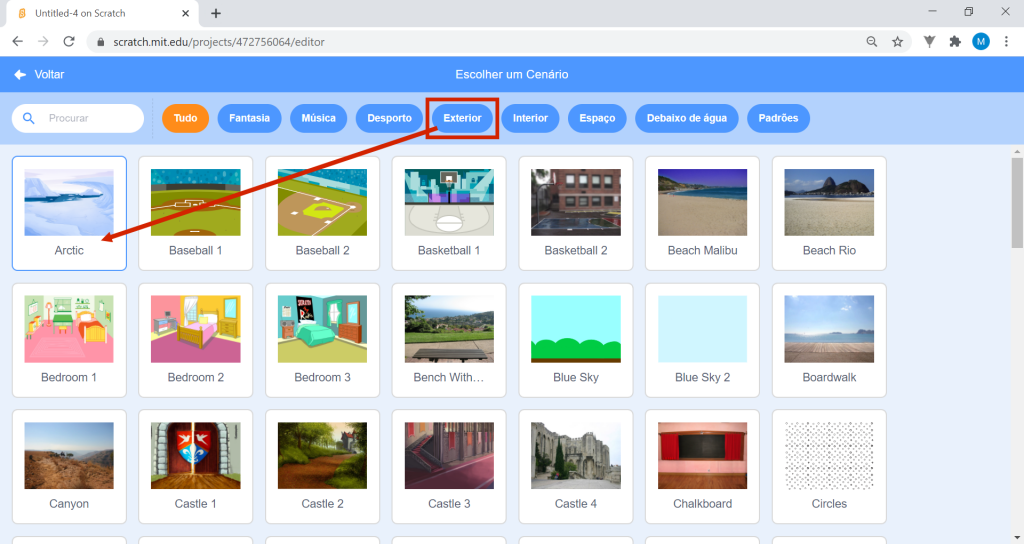Choose the Baseball 2 backdrop
The image size is (1024, 544).
(323, 213)
